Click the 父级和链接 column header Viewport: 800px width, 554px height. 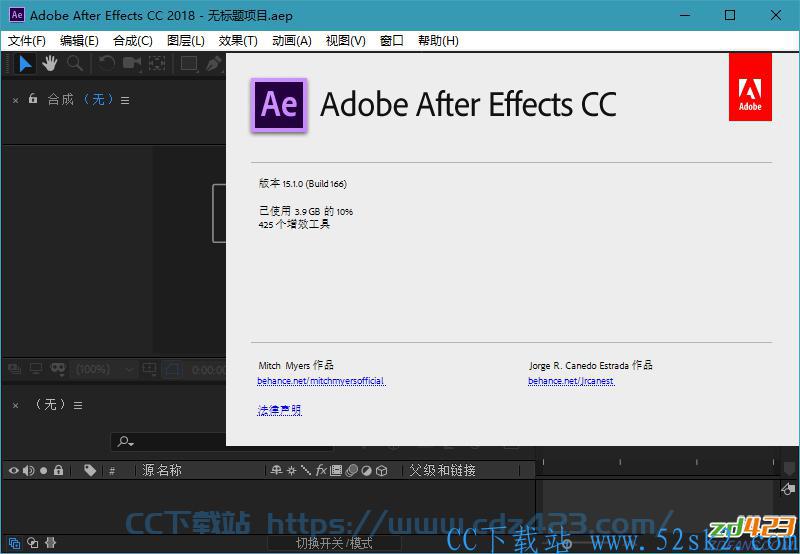click(x=442, y=470)
